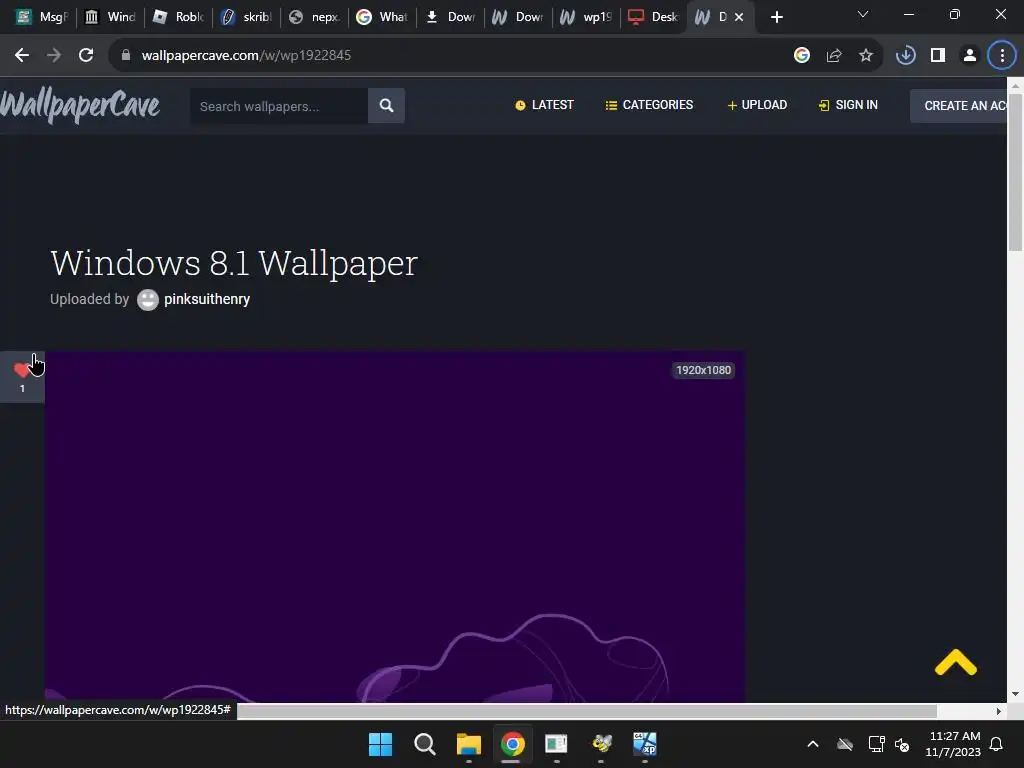Focus the Search wallpapers field
The image size is (1024, 768).
[x=279, y=106]
